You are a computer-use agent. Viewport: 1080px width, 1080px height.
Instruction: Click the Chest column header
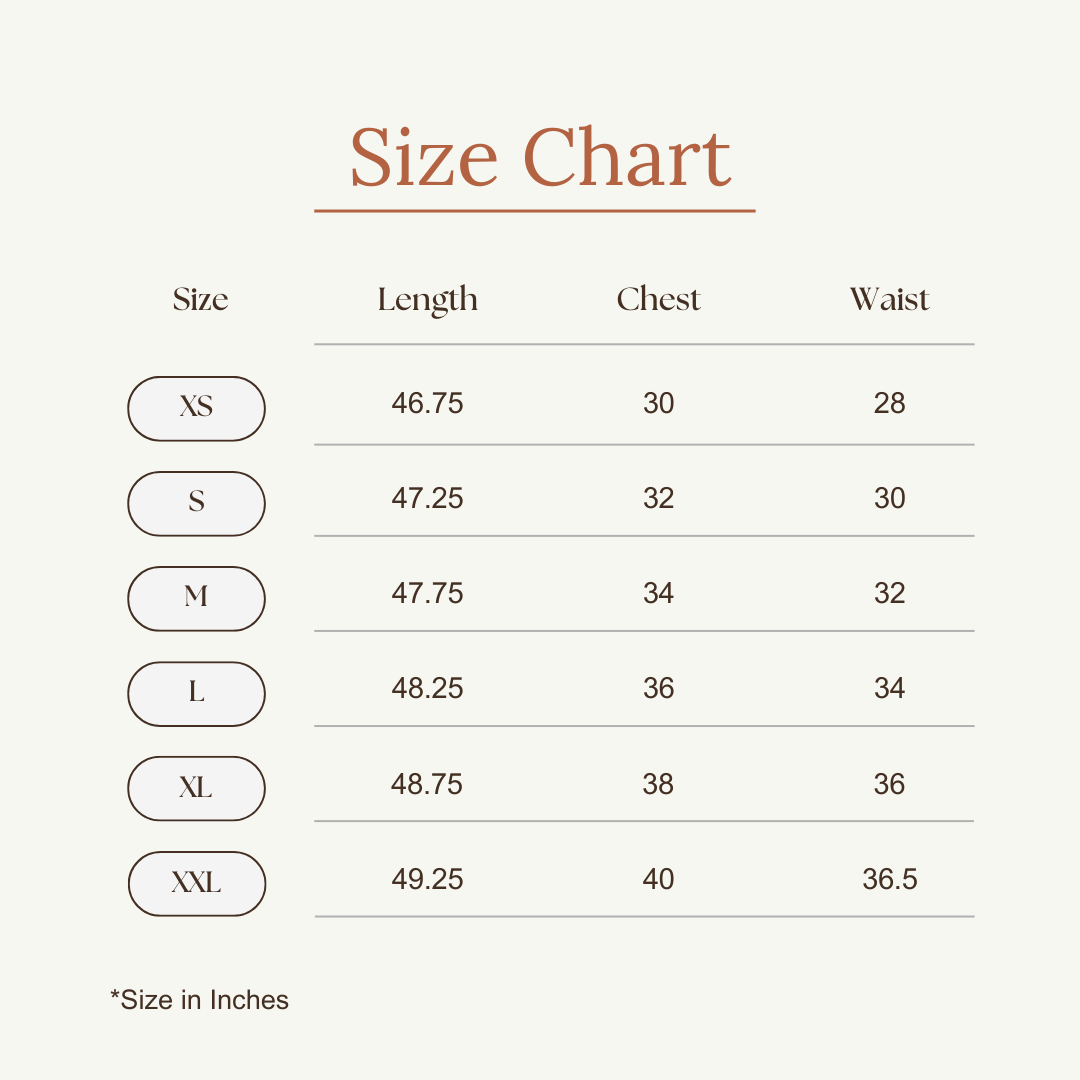658,299
